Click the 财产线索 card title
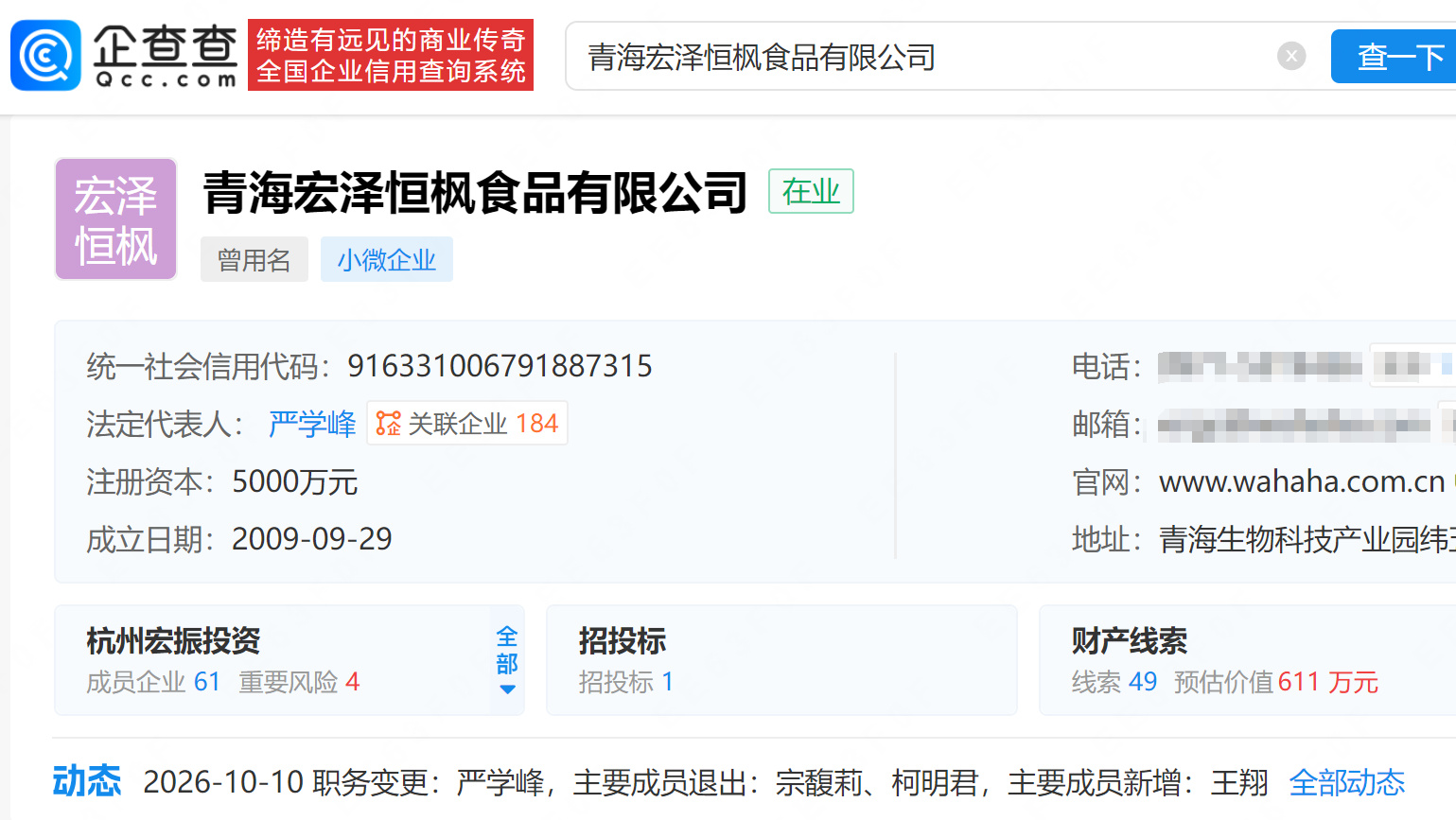 (x=1130, y=641)
